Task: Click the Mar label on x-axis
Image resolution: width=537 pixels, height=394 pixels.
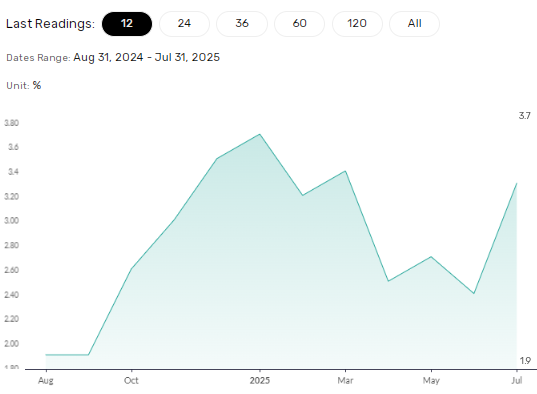Action: 345,380
